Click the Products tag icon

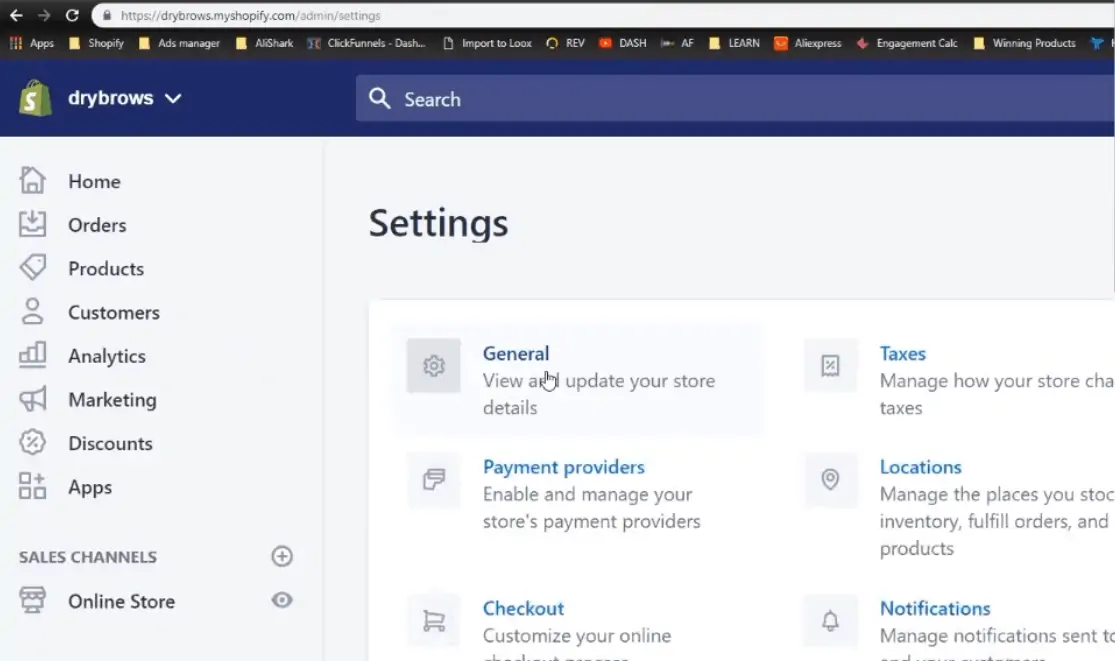[x=33, y=268]
